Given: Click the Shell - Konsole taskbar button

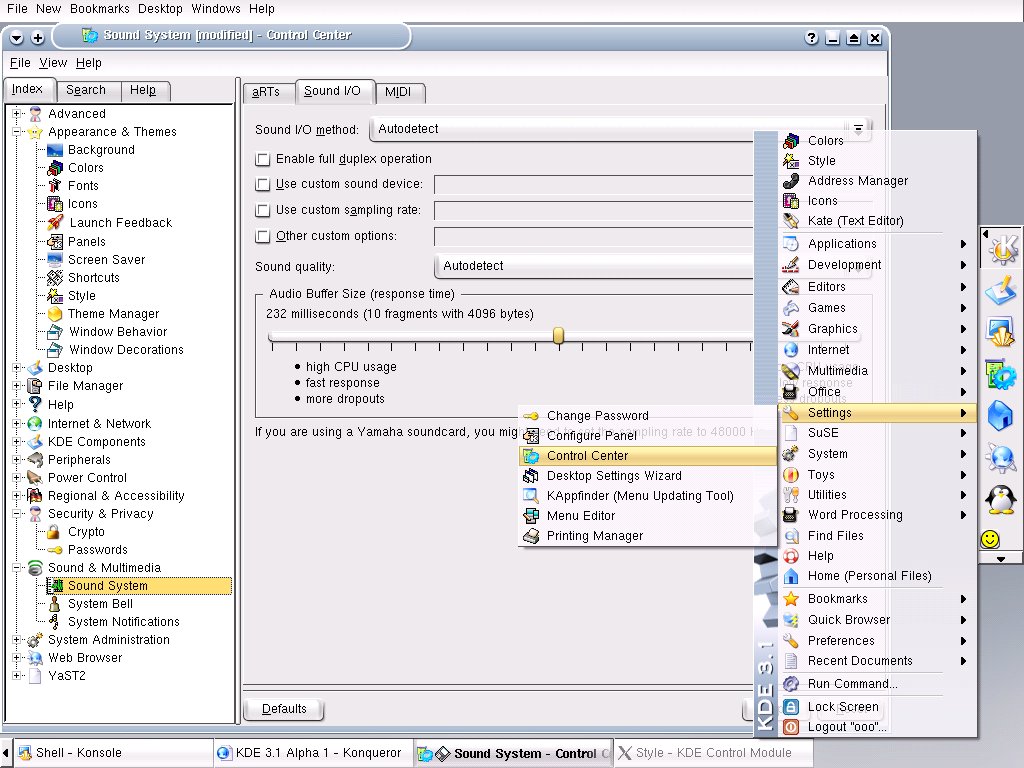Looking at the screenshot, I should [x=112, y=753].
